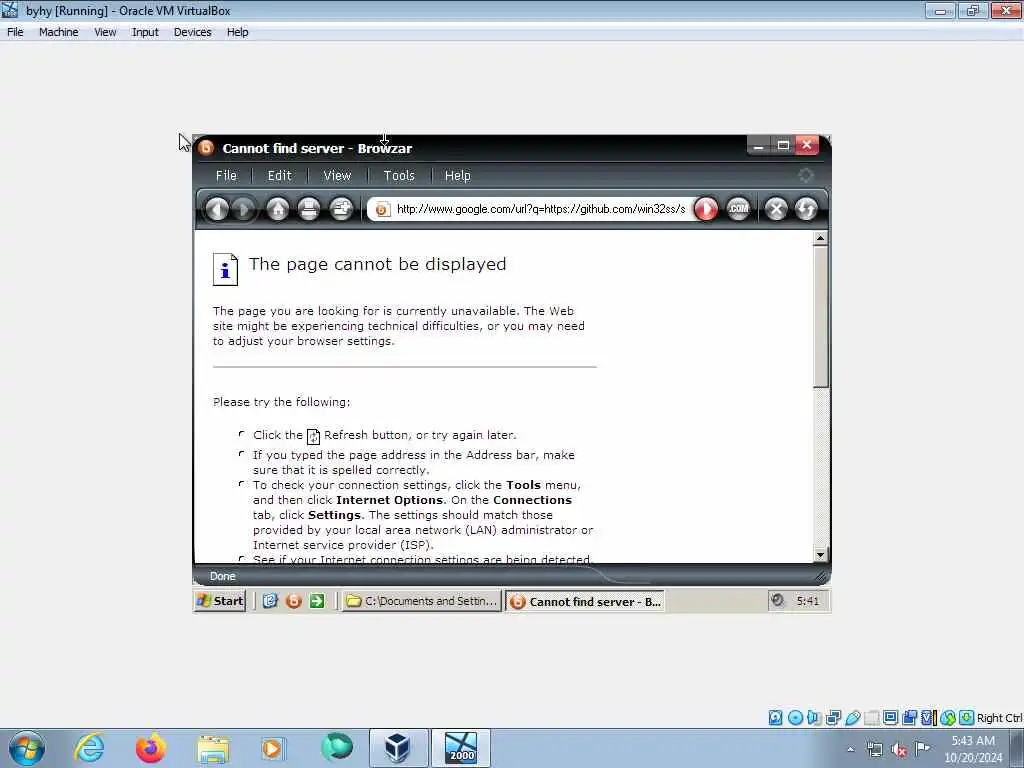Open Browzar's View menu
The image size is (1024, 768).
(x=337, y=176)
